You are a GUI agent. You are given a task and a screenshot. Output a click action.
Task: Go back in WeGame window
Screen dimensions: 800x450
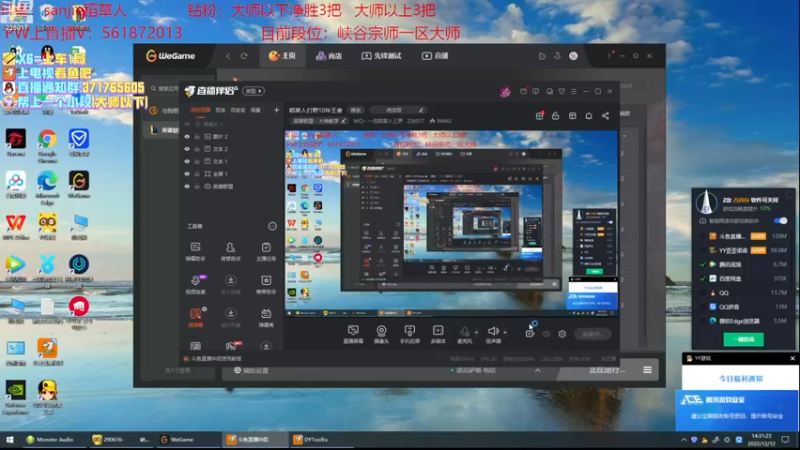(x=228, y=56)
